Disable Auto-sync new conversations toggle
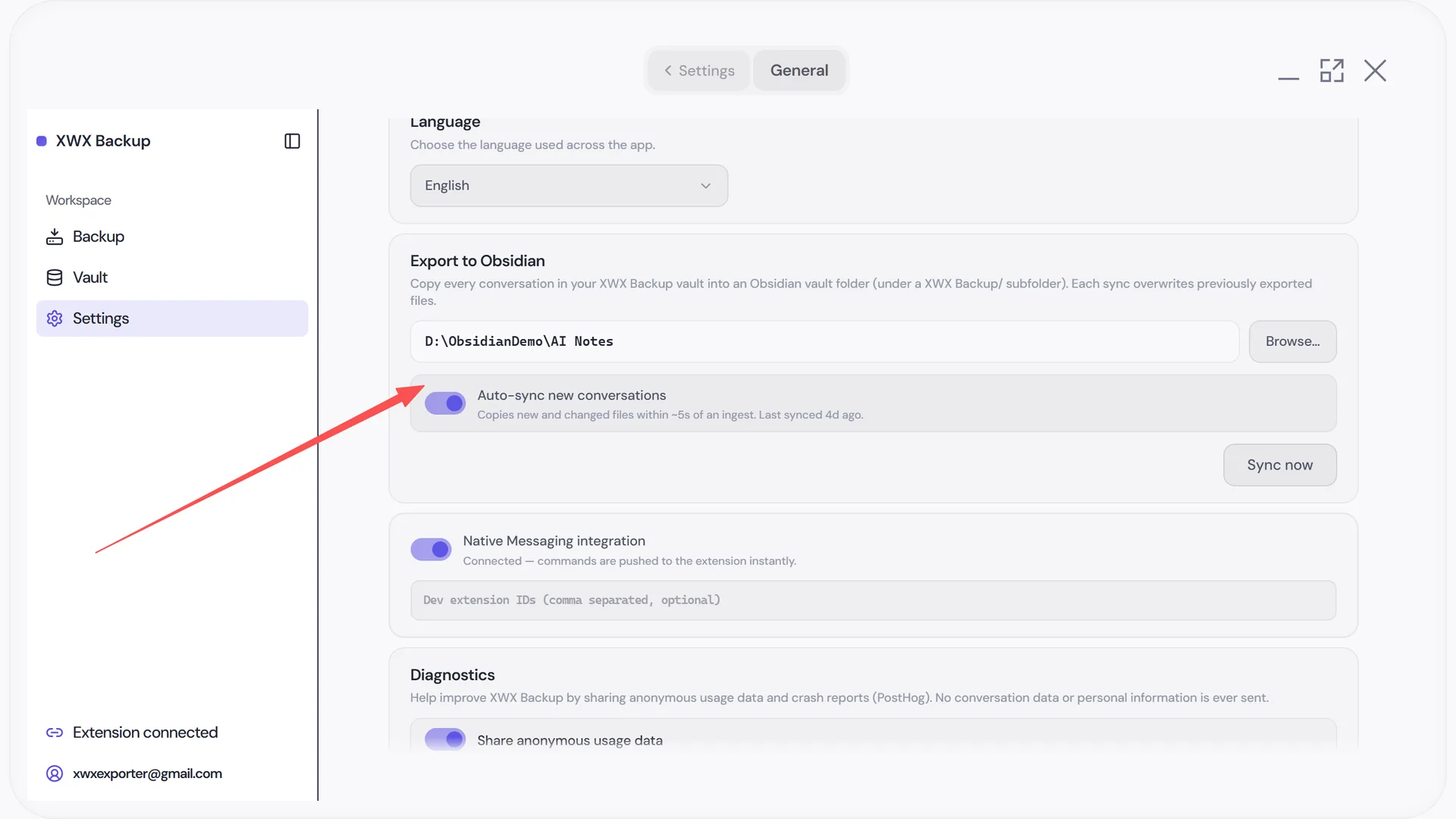Screen dimensions: 1456x819 pyautogui.click(x=445, y=403)
